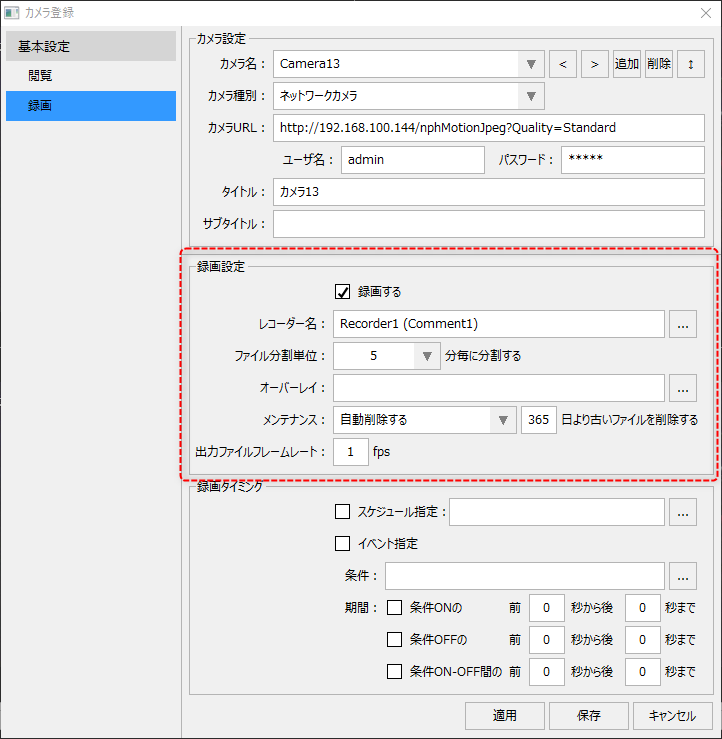Viewport: 722px width, 739px height.
Task: Select 基本設定 in the sidebar
Action: click(91, 46)
